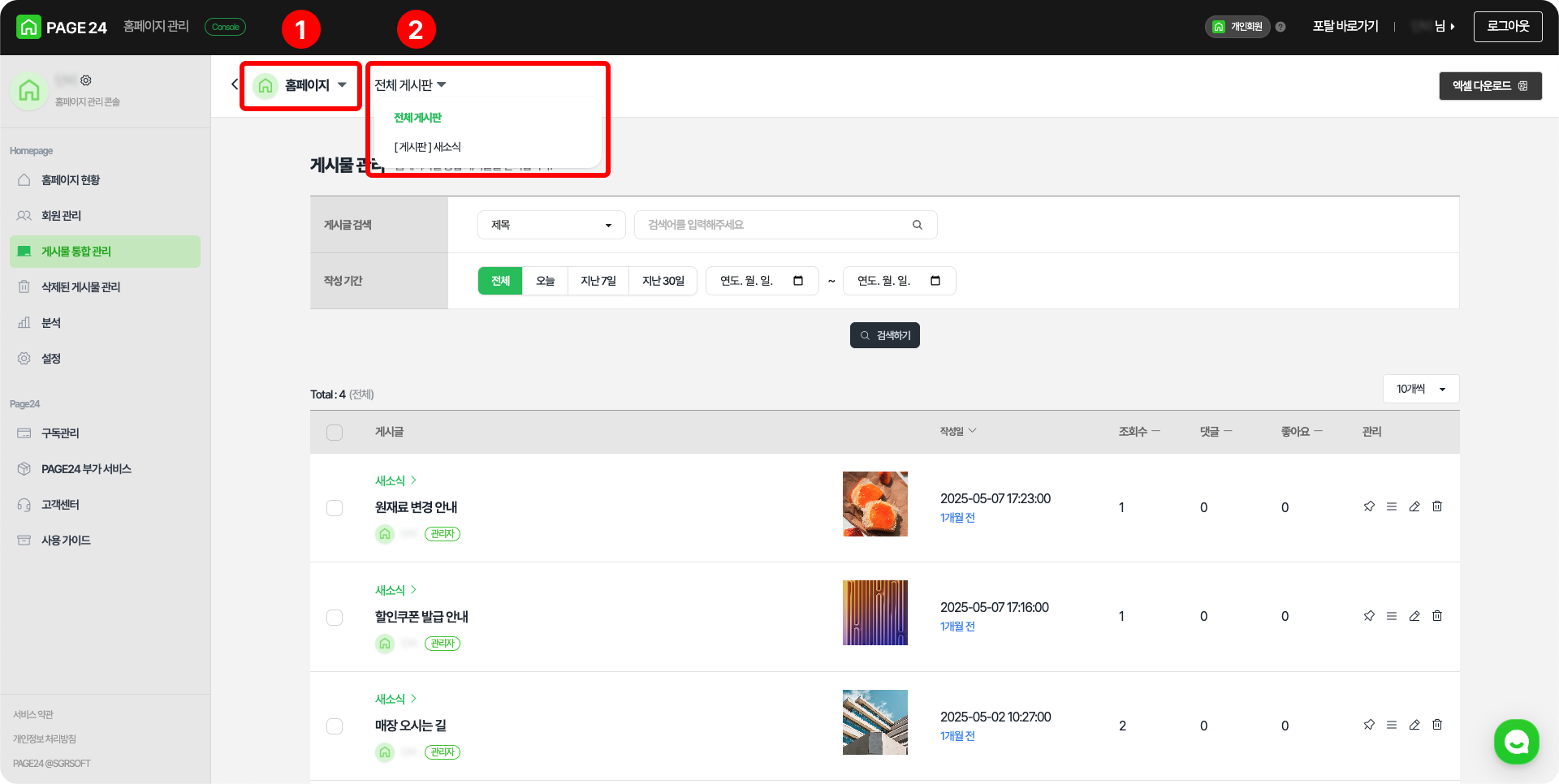Open list menu icon for 원재료 변경 안내
This screenshot has width=1559, height=784.
(x=1392, y=506)
